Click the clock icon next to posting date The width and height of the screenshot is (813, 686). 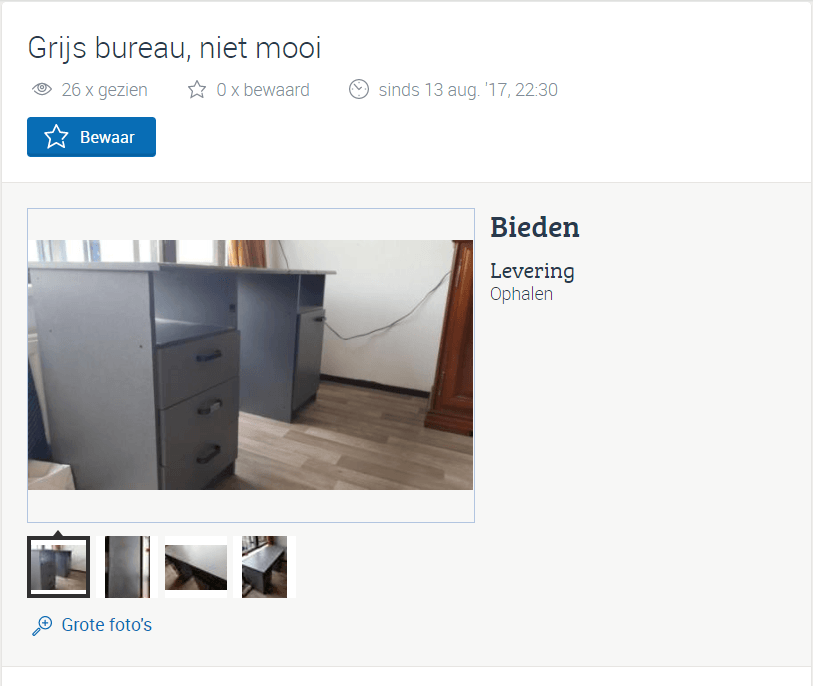359,89
